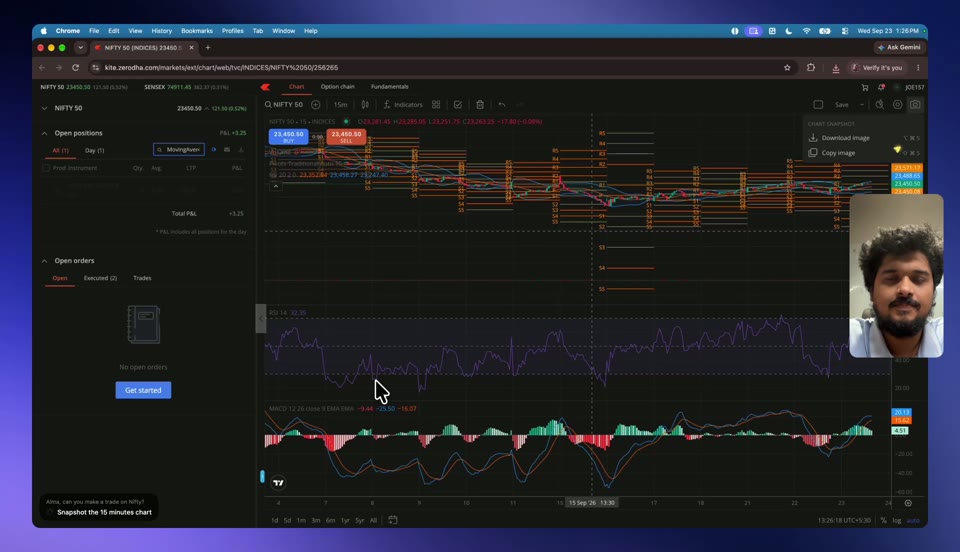Open the Executed (2) orders tab
Image resolution: width=960 pixels, height=552 pixels.
point(100,278)
